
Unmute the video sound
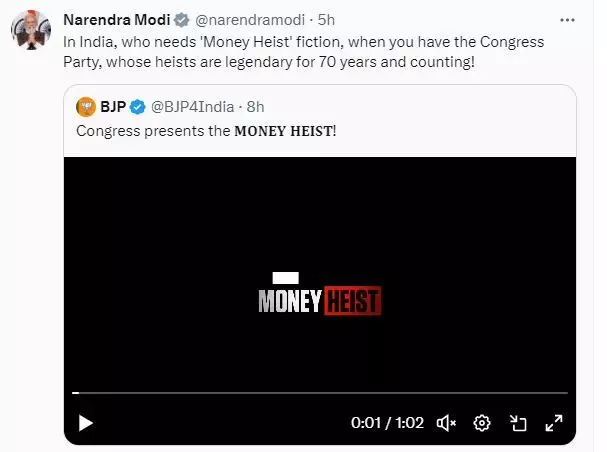point(448,423)
